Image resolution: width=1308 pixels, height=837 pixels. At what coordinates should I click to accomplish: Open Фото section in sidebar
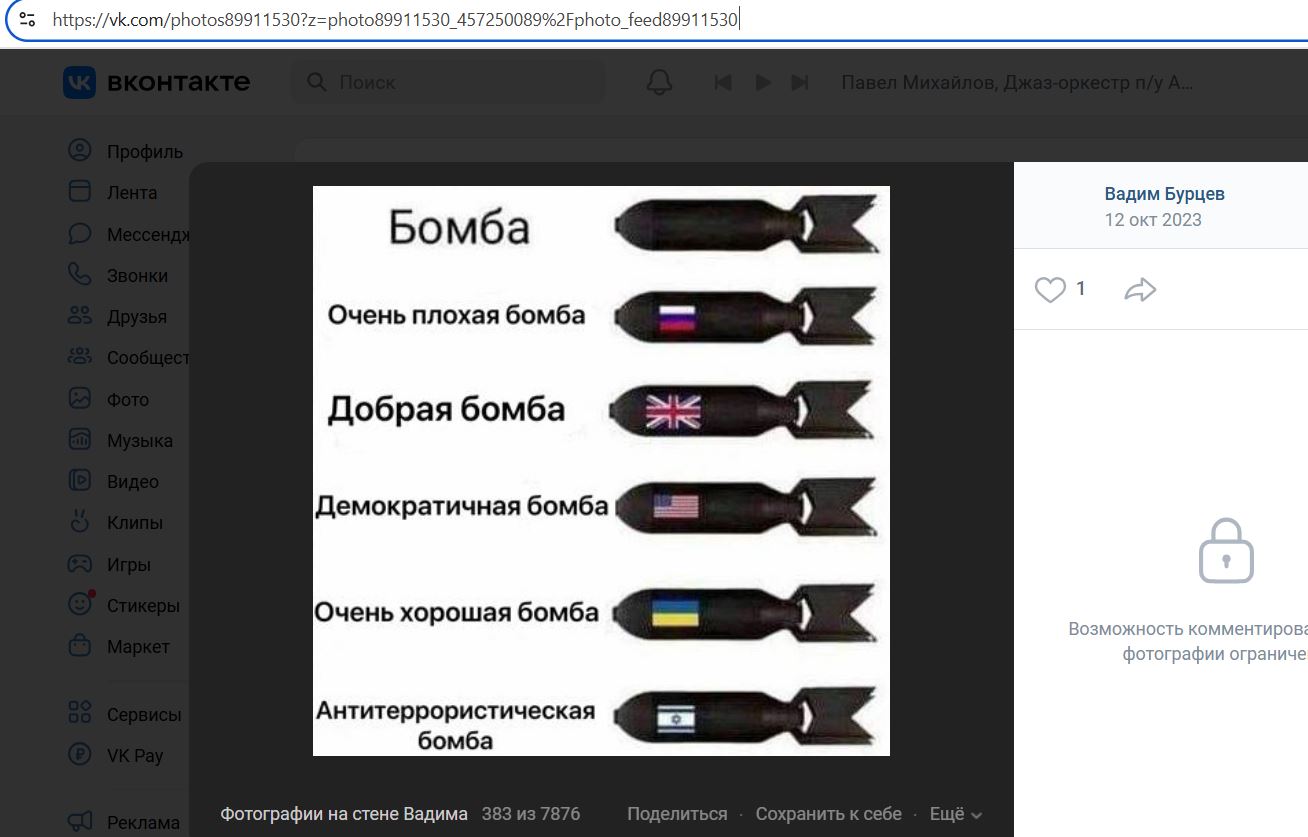click(x=126, y=399)
